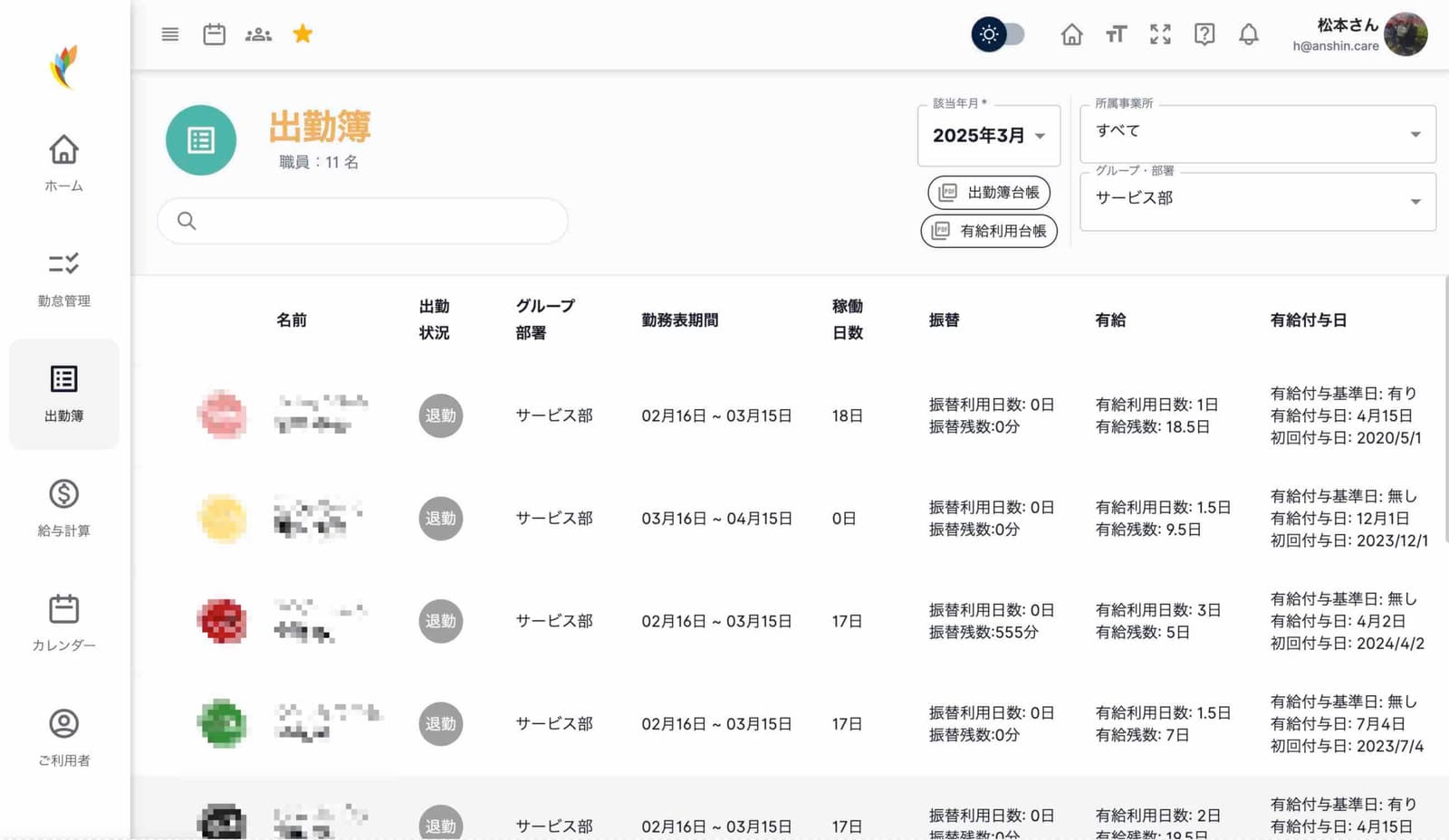This screenshot has width=1449, height=840.
Task: Open 給与計算 in the sidebar
Action: pos(64,509)
